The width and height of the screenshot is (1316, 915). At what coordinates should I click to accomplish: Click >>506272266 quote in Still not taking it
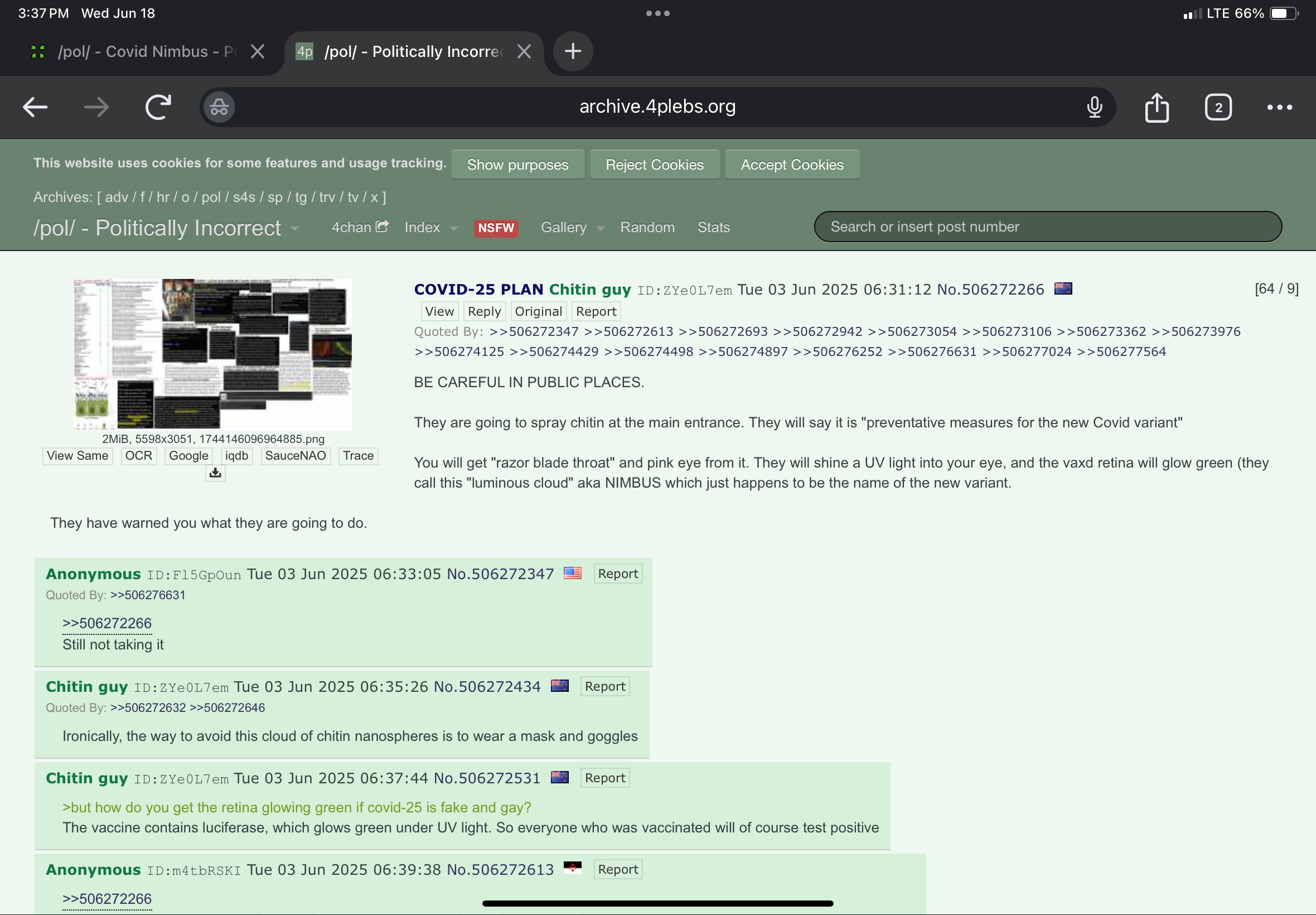pos(107,623)
